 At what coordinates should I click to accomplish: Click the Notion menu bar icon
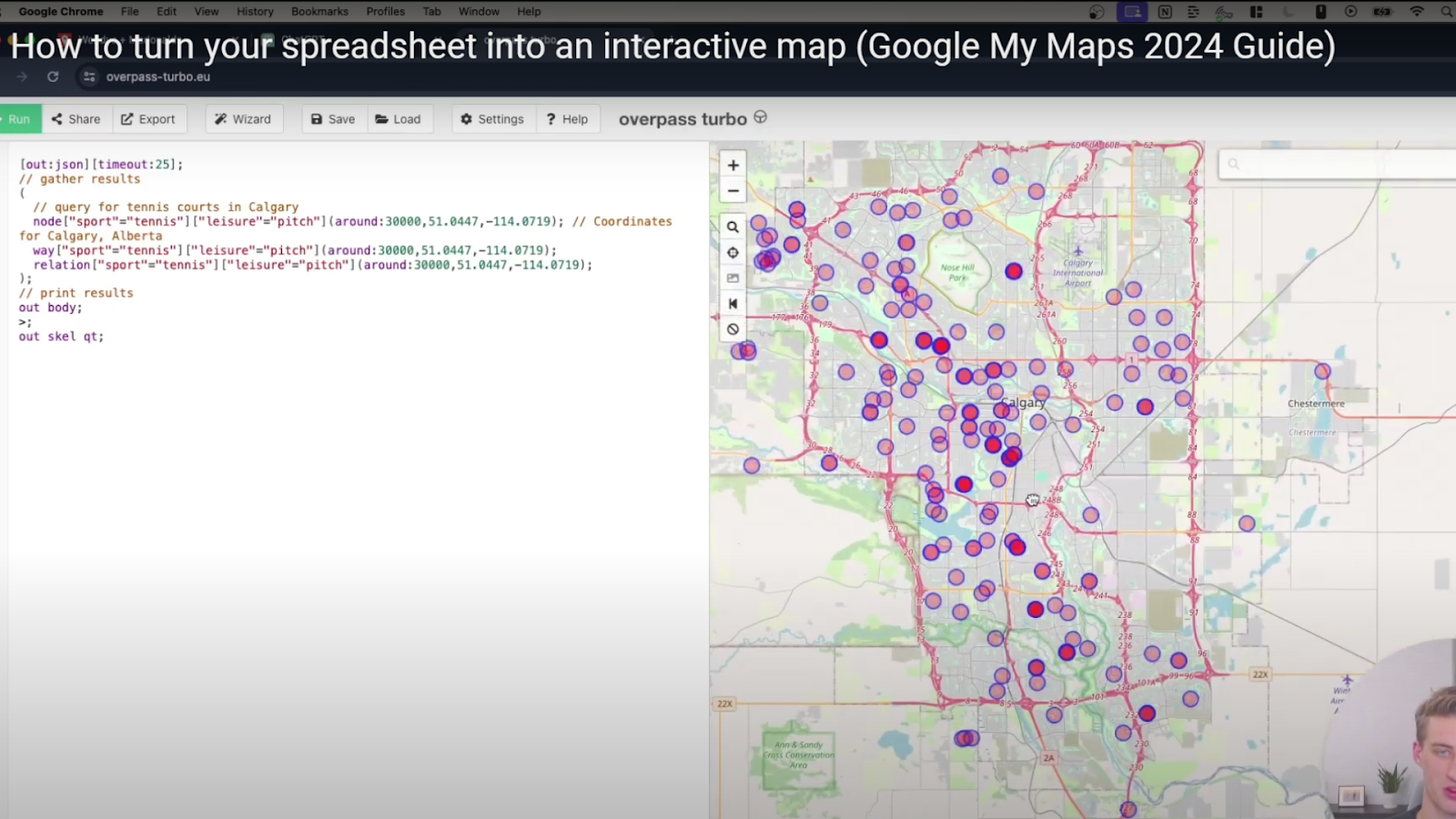1165,12
